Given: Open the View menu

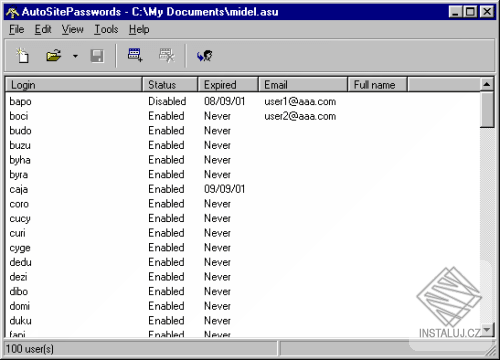Looking at the screenshot, I should tap(72, 29).
